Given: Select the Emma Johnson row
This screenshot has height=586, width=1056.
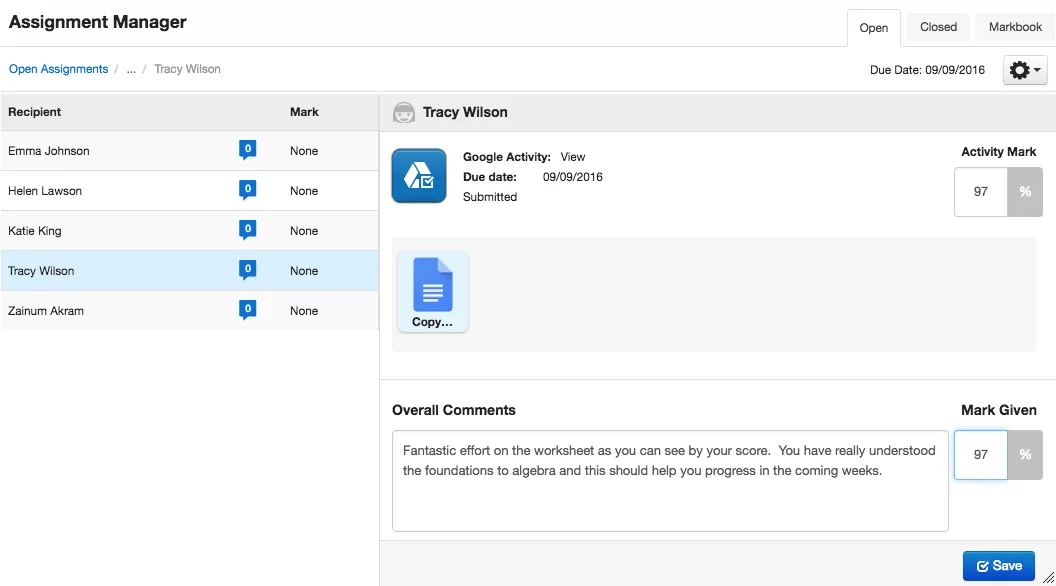Looking at the screenshot, I should (189, 151).
